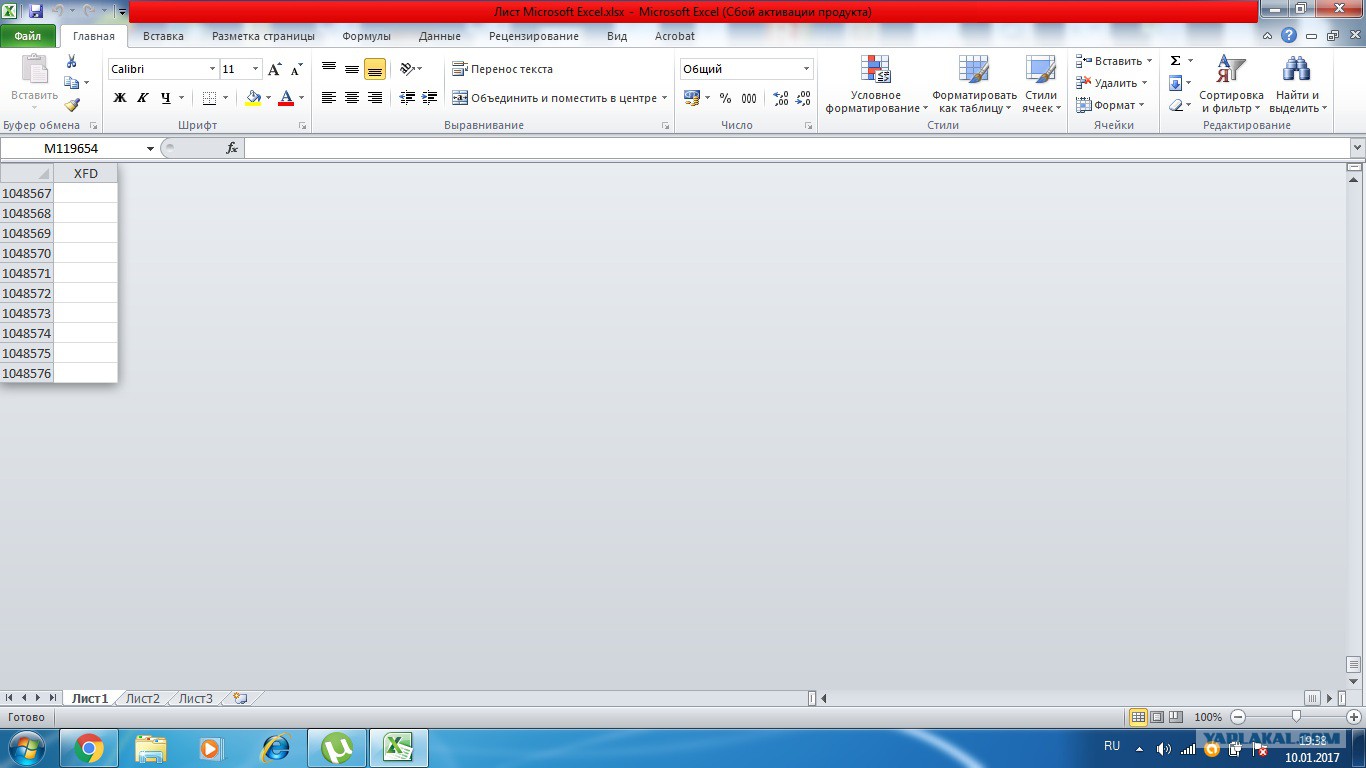
Task: Toggle Underline (Ч) formatting
Action: 166,98
